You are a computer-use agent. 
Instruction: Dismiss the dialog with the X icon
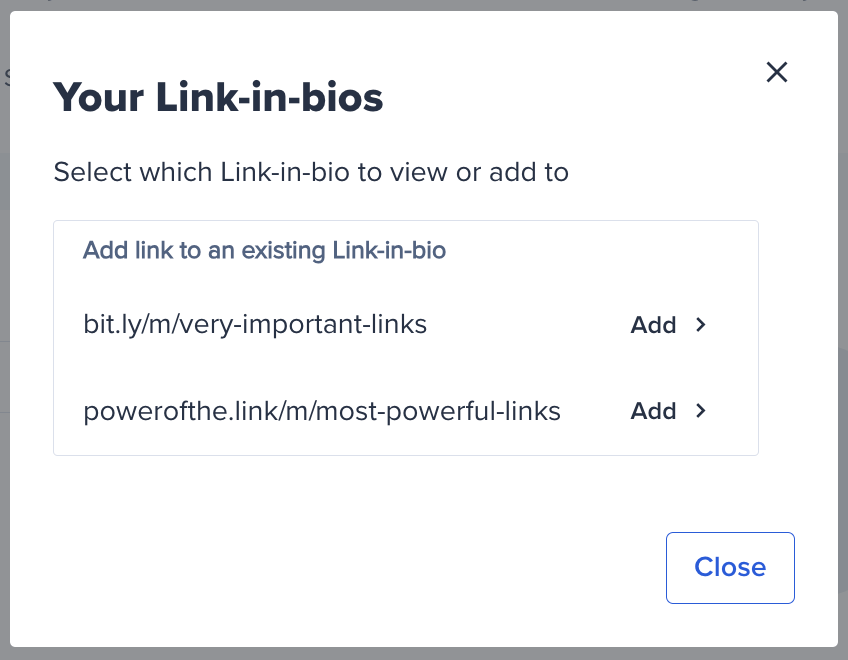point(777,72)
